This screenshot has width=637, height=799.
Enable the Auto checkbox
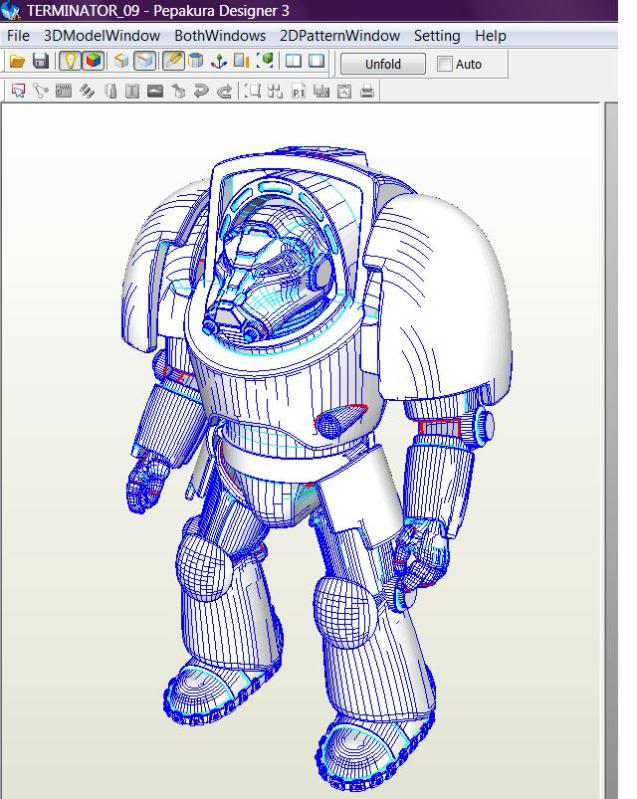pyautogui.click(x=444, y=64)
